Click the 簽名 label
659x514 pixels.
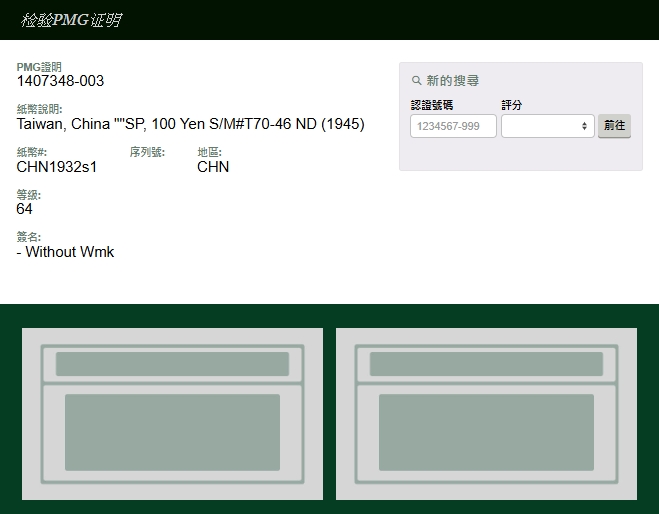point(29,237)
